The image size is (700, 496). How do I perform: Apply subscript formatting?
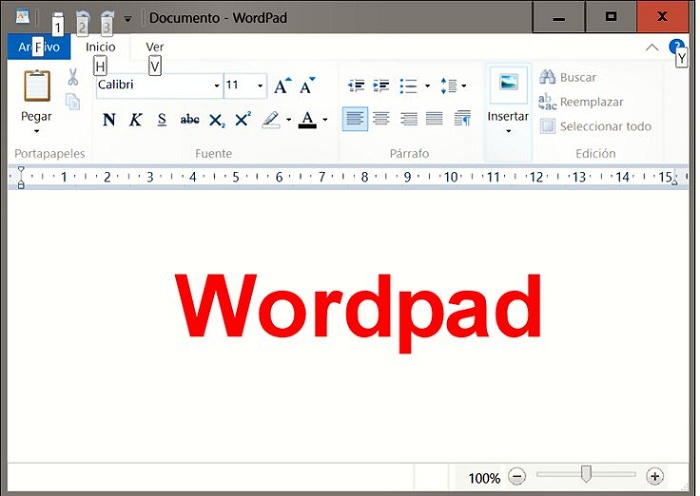click(216, 120)
